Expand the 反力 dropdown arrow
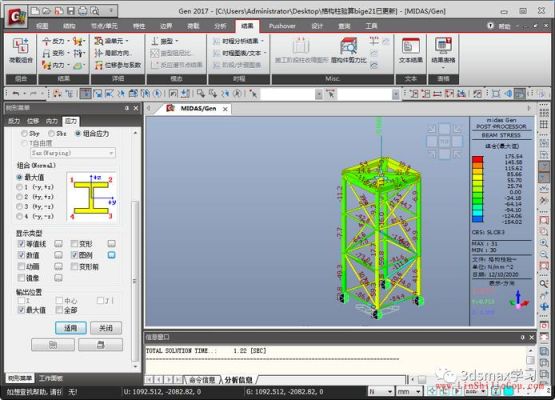This screenshot has width=555, height=400. [68, 41]
